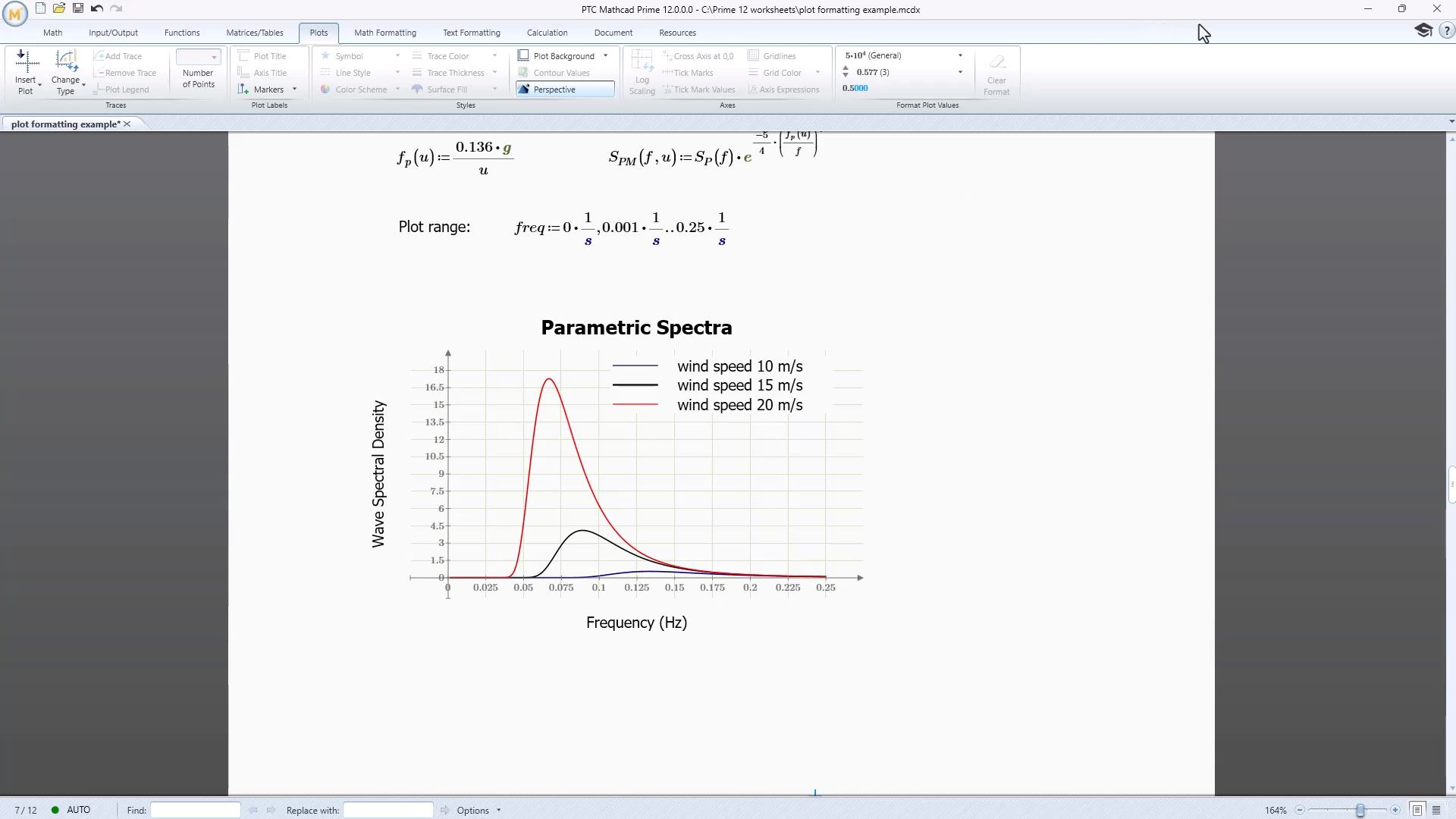Click in the Find input field
The image size is (1456, 819).
tap(196, 810)
